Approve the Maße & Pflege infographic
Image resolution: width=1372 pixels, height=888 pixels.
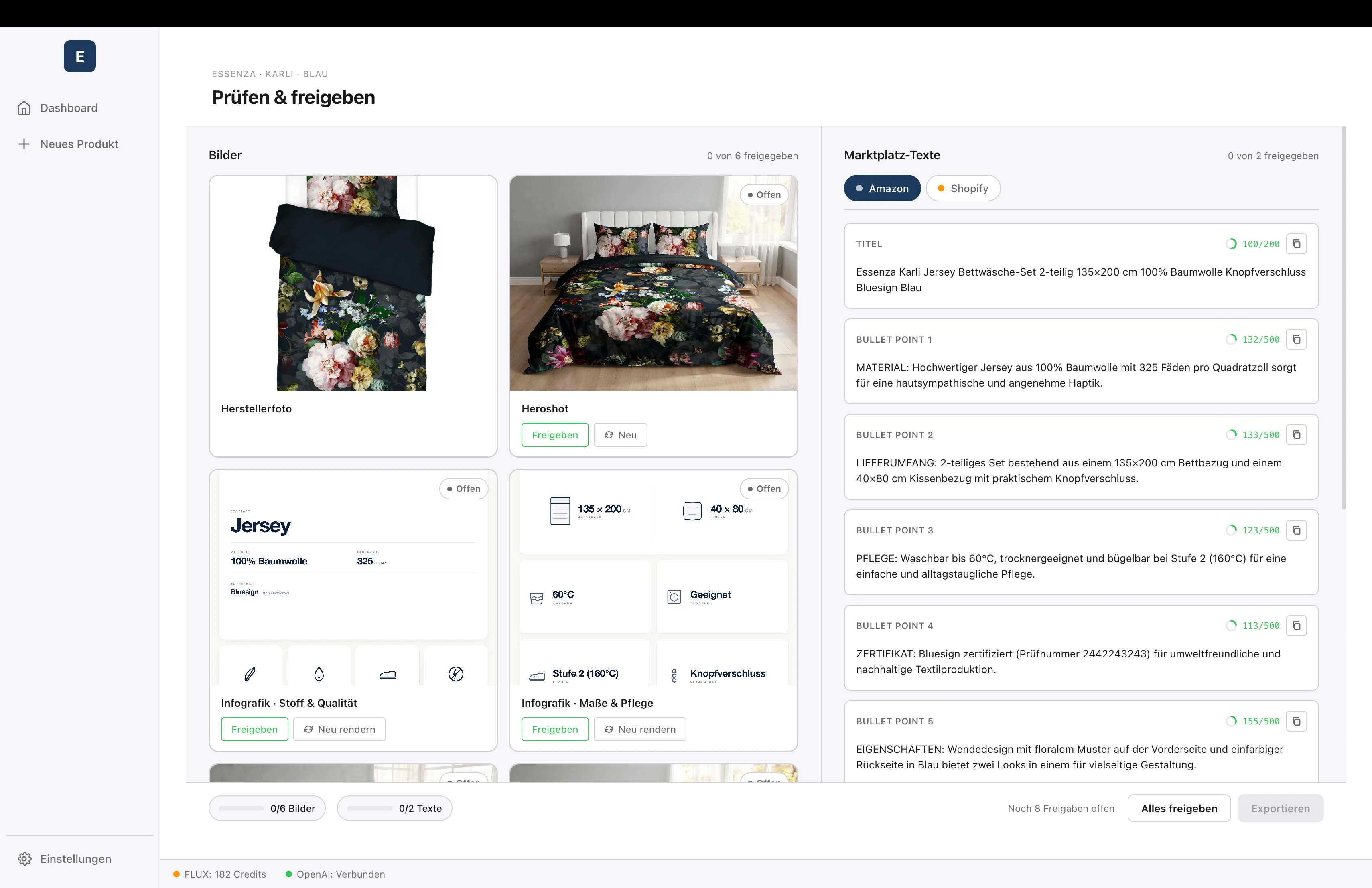554,730
